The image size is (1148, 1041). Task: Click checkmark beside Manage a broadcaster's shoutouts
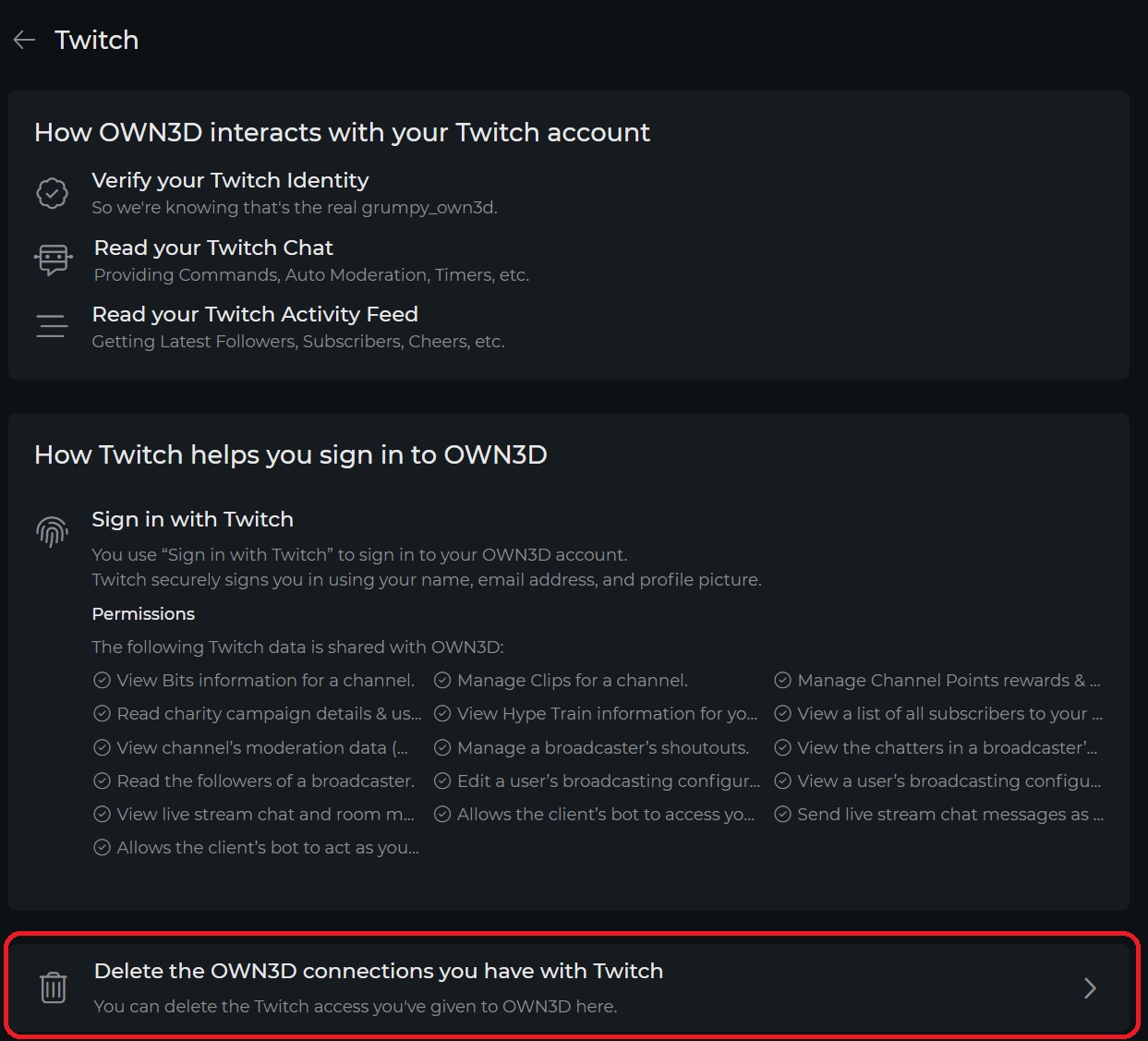coord(442,748)
